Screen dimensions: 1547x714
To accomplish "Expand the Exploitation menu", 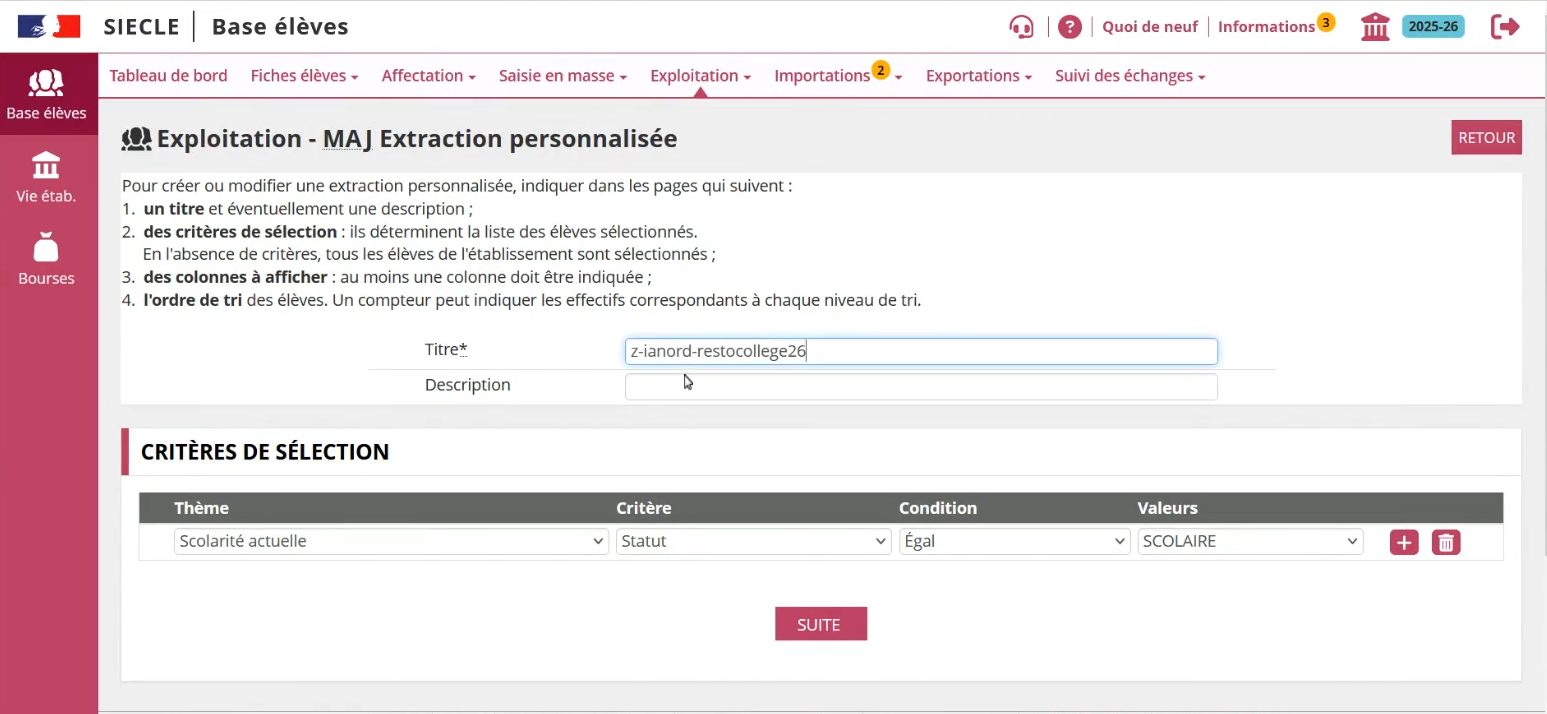I will (700, 76).
